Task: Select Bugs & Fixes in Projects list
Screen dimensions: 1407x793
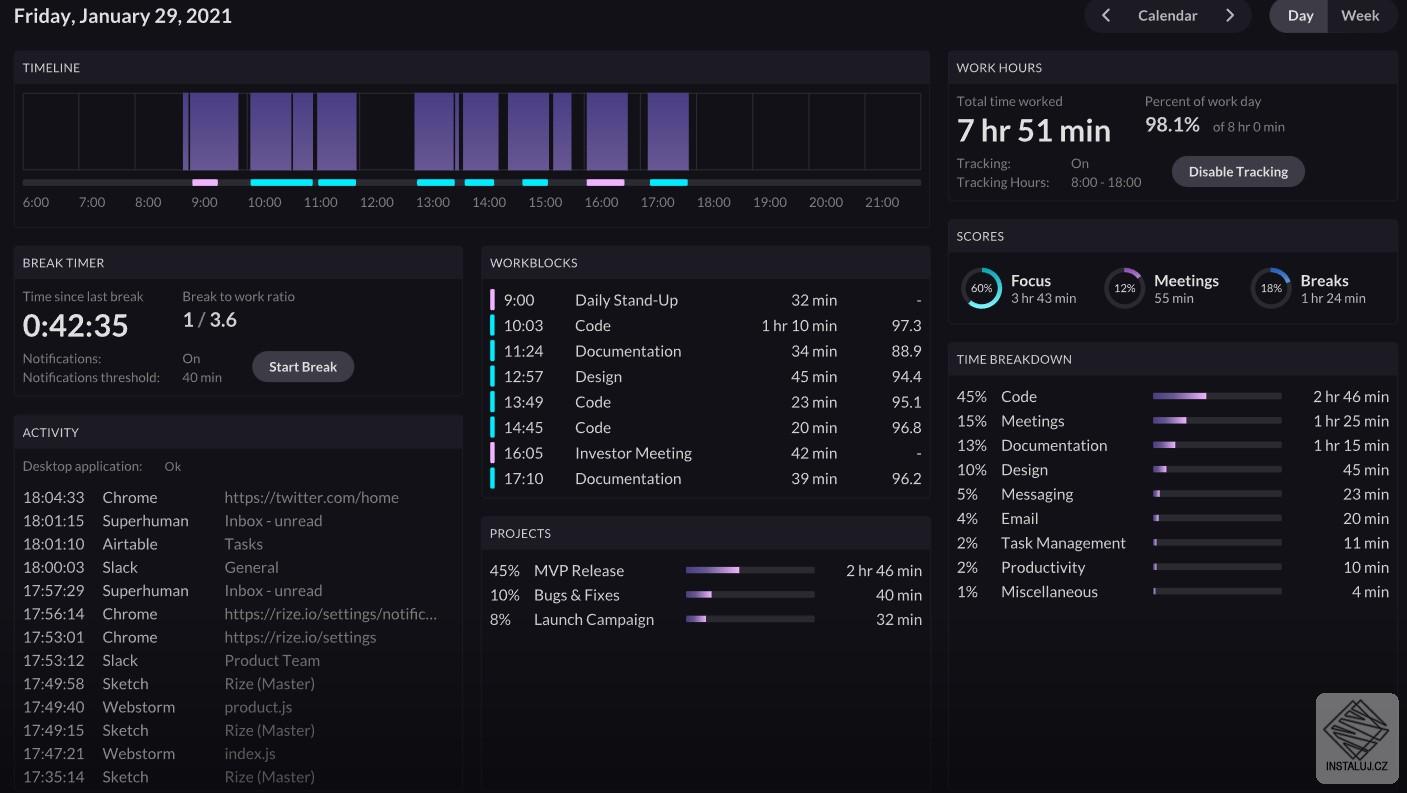Action: 576,595
